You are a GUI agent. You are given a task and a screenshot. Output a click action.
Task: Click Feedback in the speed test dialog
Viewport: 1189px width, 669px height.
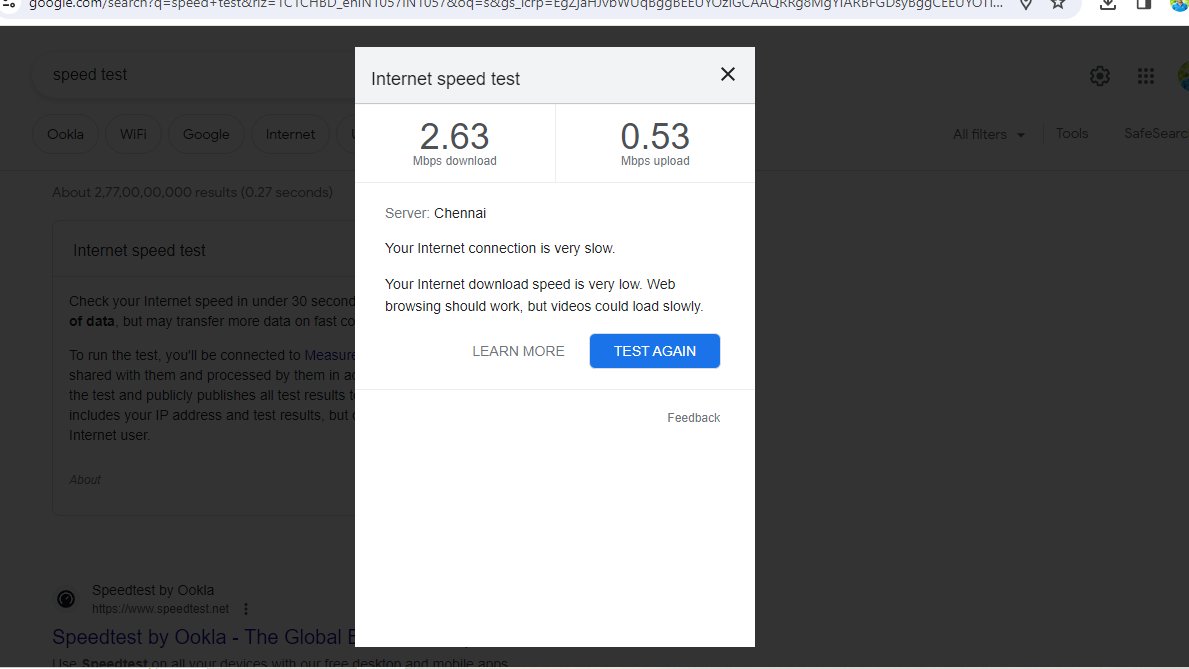coord(693,418)
